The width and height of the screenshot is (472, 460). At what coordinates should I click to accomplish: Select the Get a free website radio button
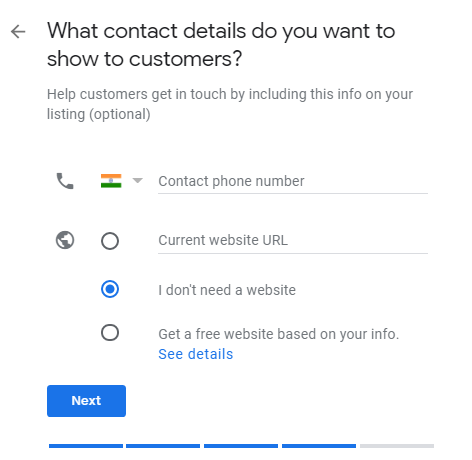coord(110,332)
